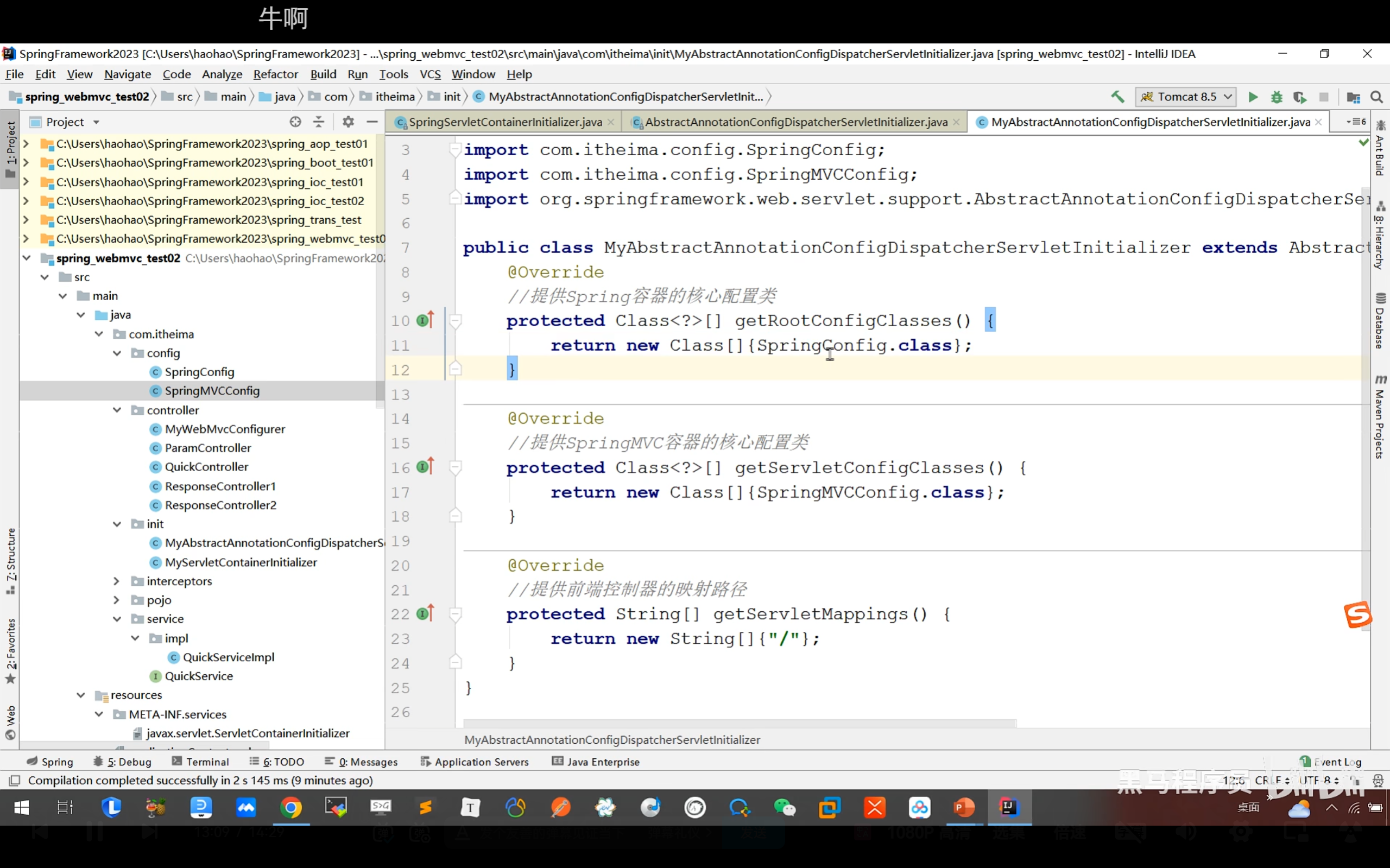Click override marker on getServletConfigClasses line

click(426, 467)
